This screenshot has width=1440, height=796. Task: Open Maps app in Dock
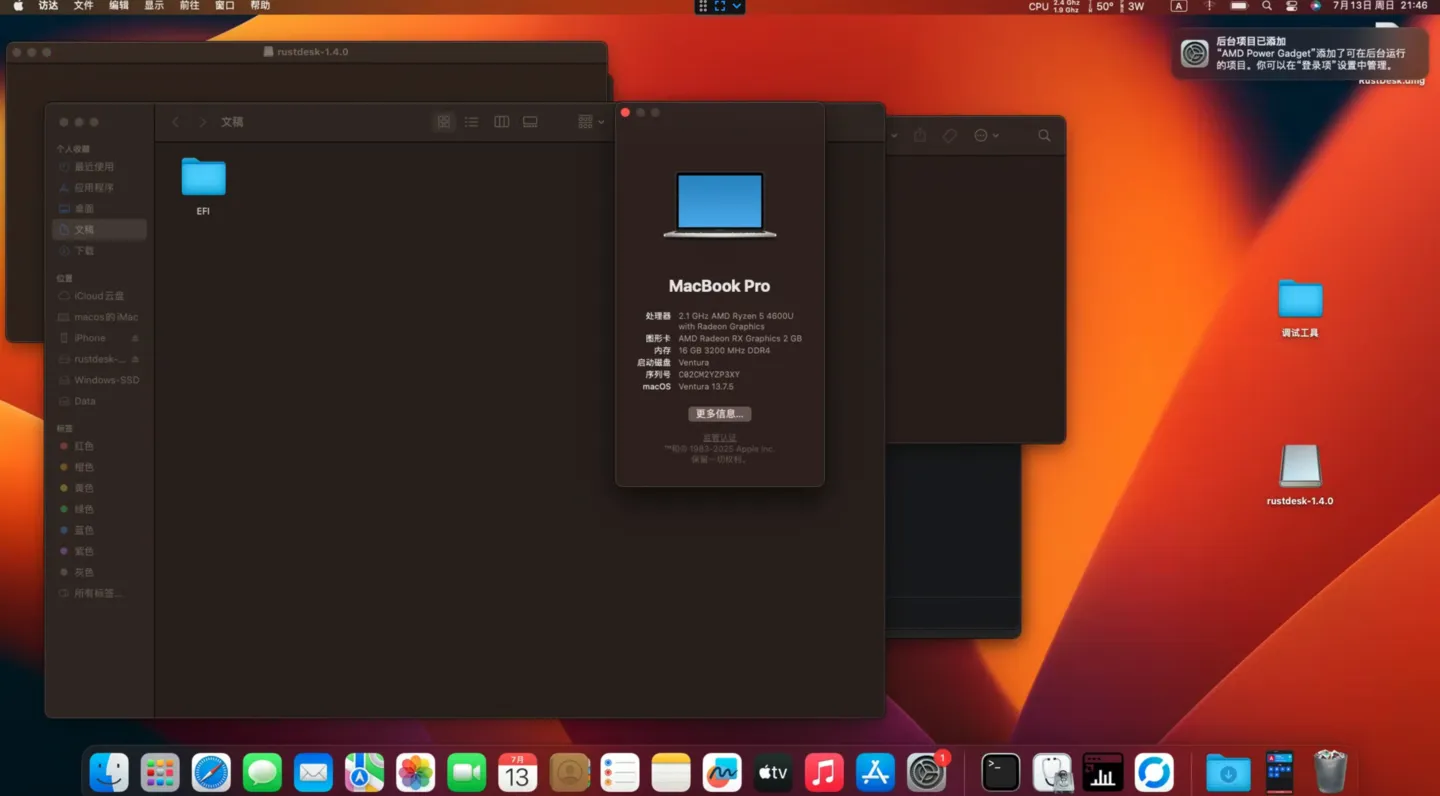tap(364, 772)
